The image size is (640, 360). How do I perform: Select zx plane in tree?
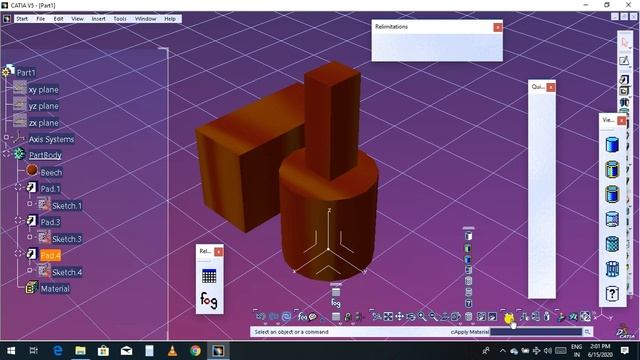pyautogui.click(x=43, y=123)
